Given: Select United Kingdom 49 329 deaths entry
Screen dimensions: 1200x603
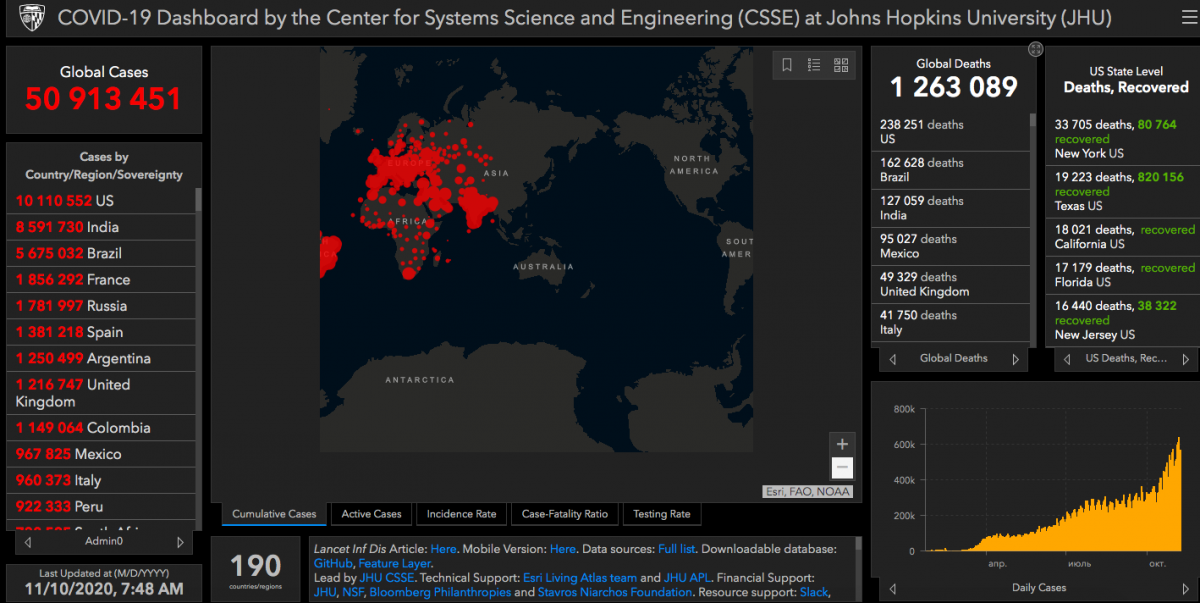Looking at the screenshot, I should tap(950, 284).
